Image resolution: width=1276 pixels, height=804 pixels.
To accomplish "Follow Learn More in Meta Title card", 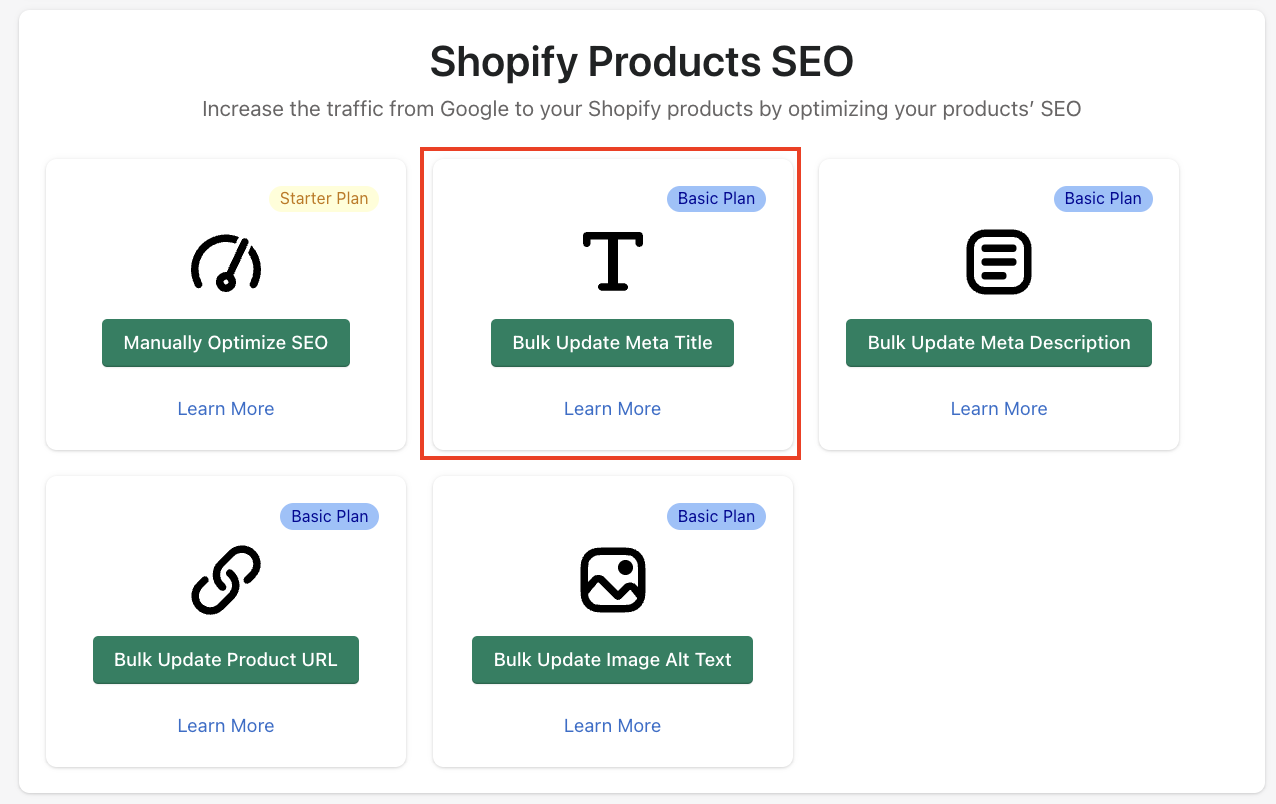I will point(612,409).
